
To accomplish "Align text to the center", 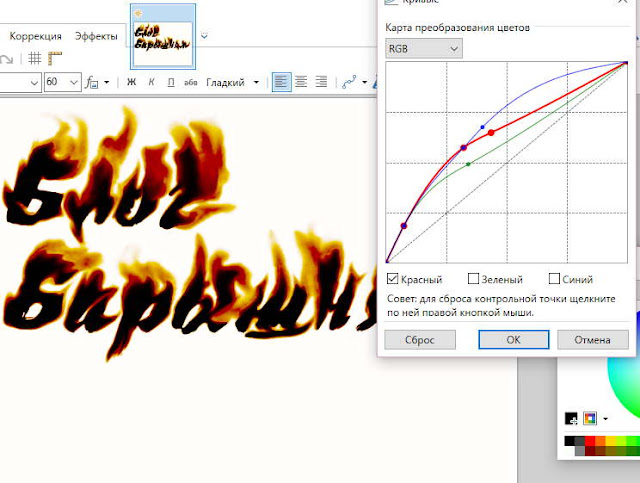I will click(301, 82).
